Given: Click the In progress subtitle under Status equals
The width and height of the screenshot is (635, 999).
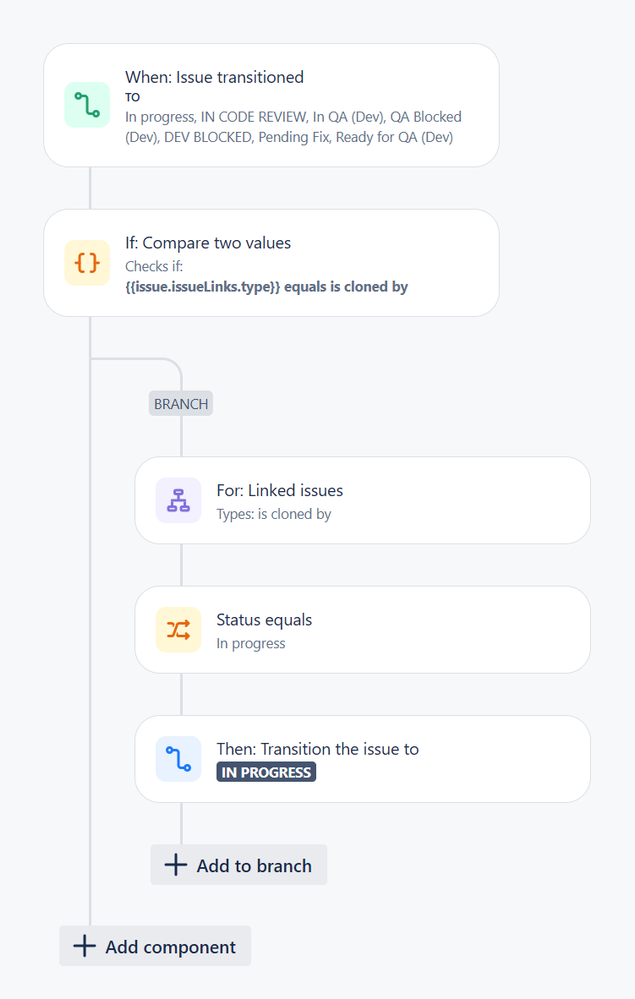Looking at the screenshot, I should (x=251, y=643).
